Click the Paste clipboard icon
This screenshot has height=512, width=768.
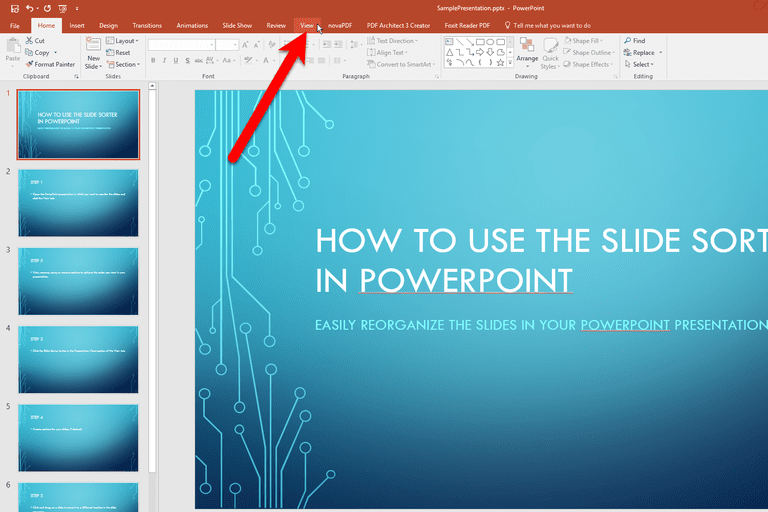(13, 46)
